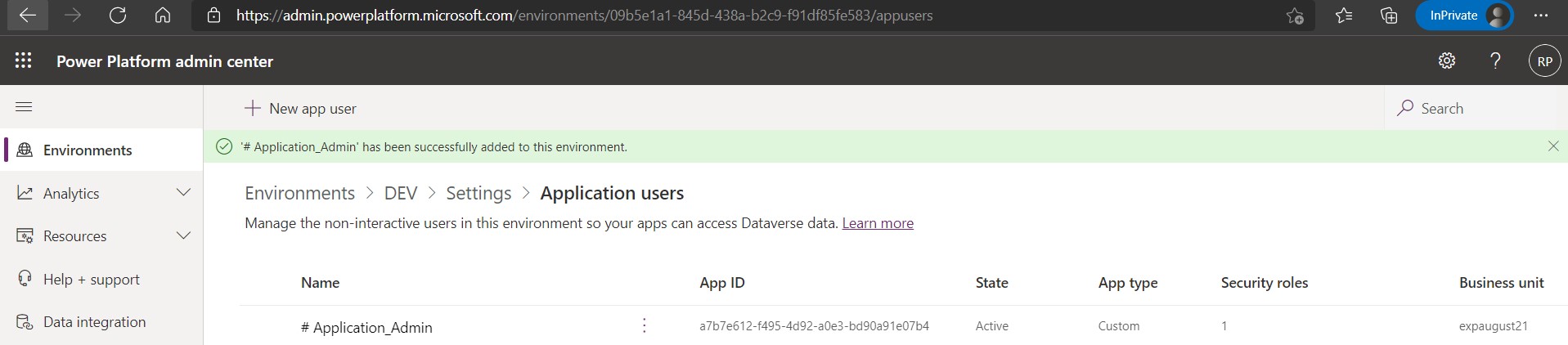Follow the Learn more link
Screen dimensions: 1568x345
pyautogui.click(x=878, y=223)
